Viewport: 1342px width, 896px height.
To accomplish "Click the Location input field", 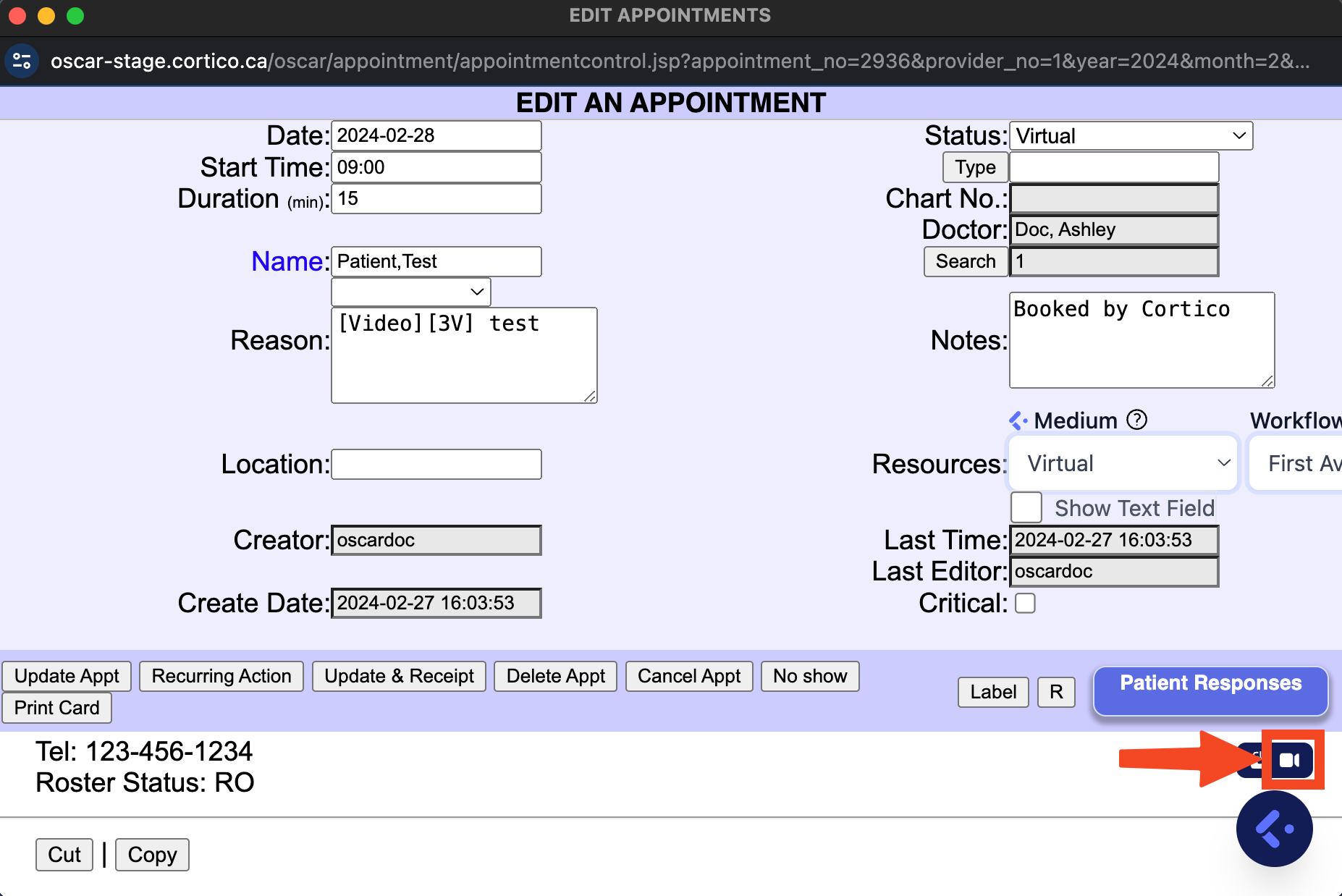I will click(x=436, y=464).
